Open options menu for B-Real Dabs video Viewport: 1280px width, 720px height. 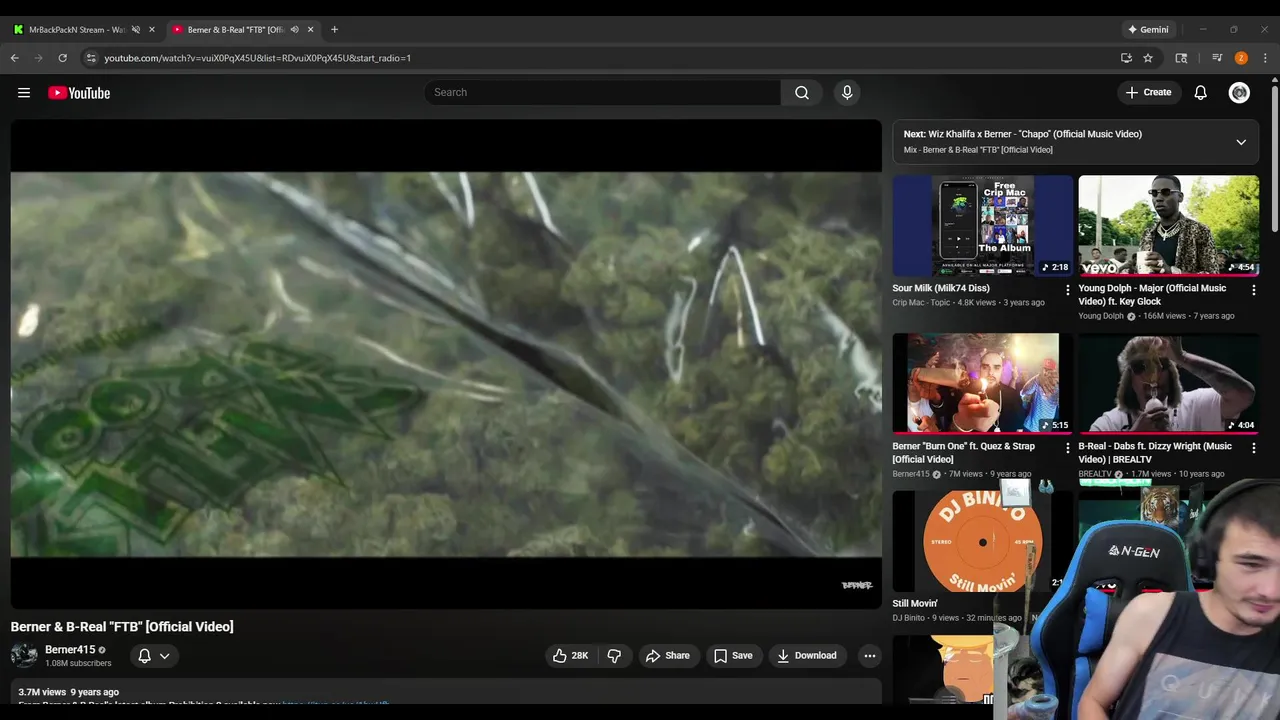1253,448
